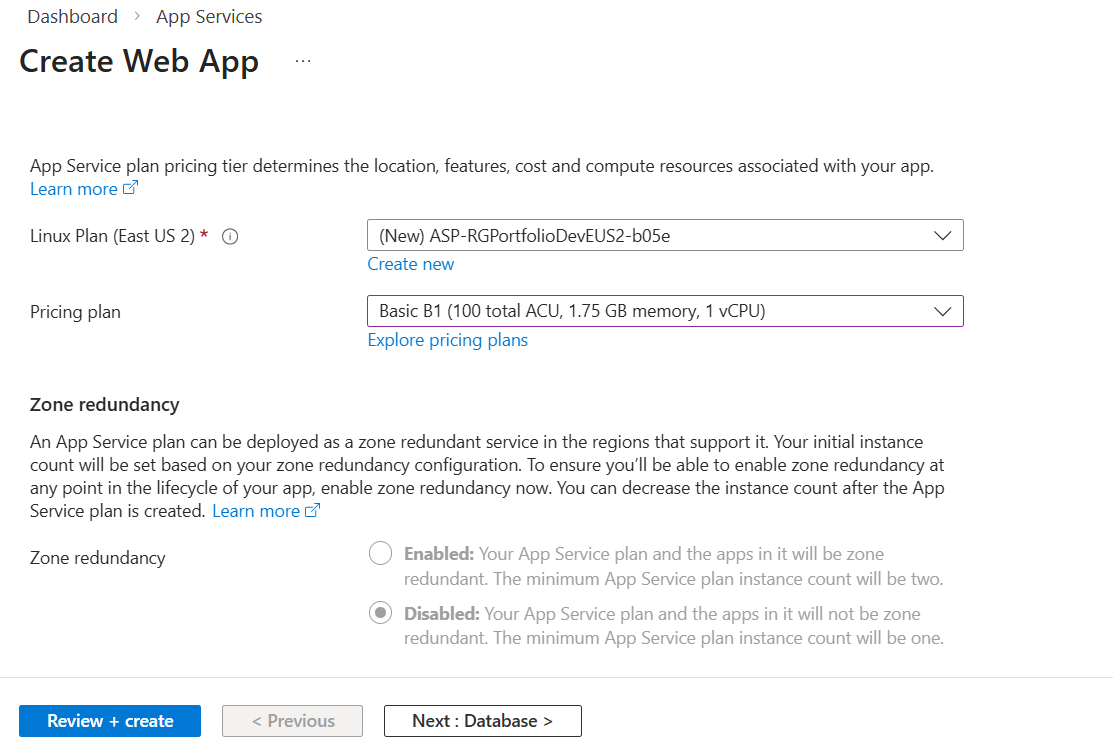Open Learn more link about pricing tier
1113x755 pixels.
pyautogui.click(x=73, y=189)
